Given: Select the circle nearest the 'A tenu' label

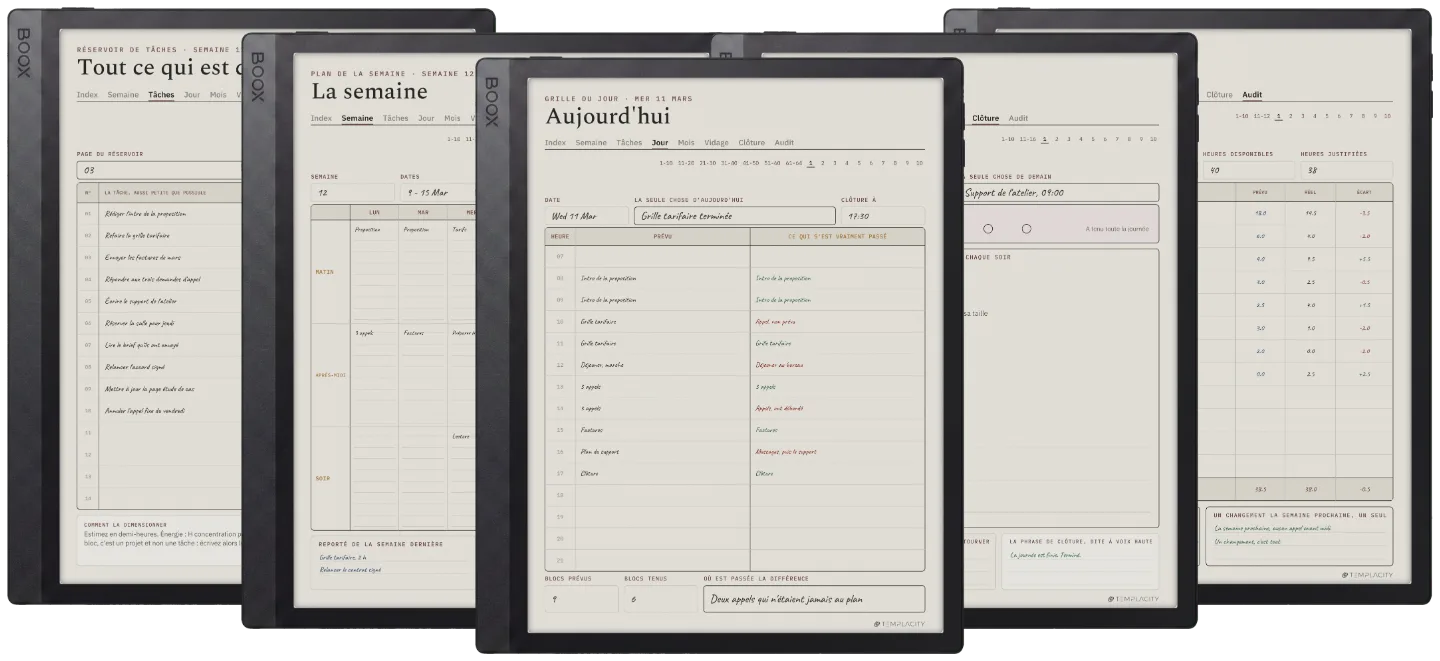Looking at the screenshot, I should click(x=1026, y=229).
